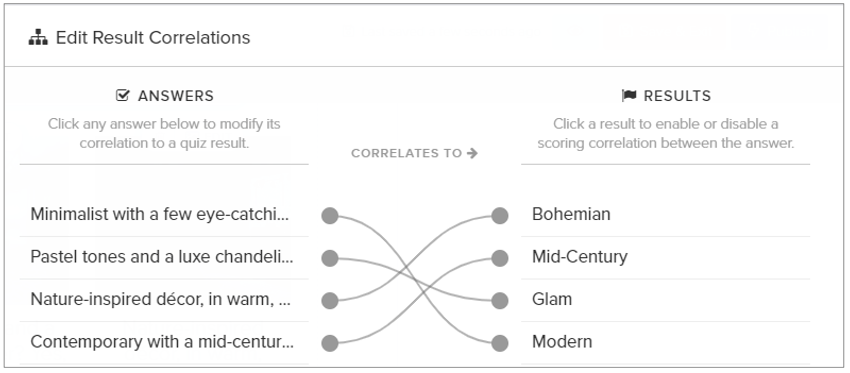The height and width of the screenshot is (373, 850).
Task: Toggle the Bohemian result connector dot
Action: point(500,215)
